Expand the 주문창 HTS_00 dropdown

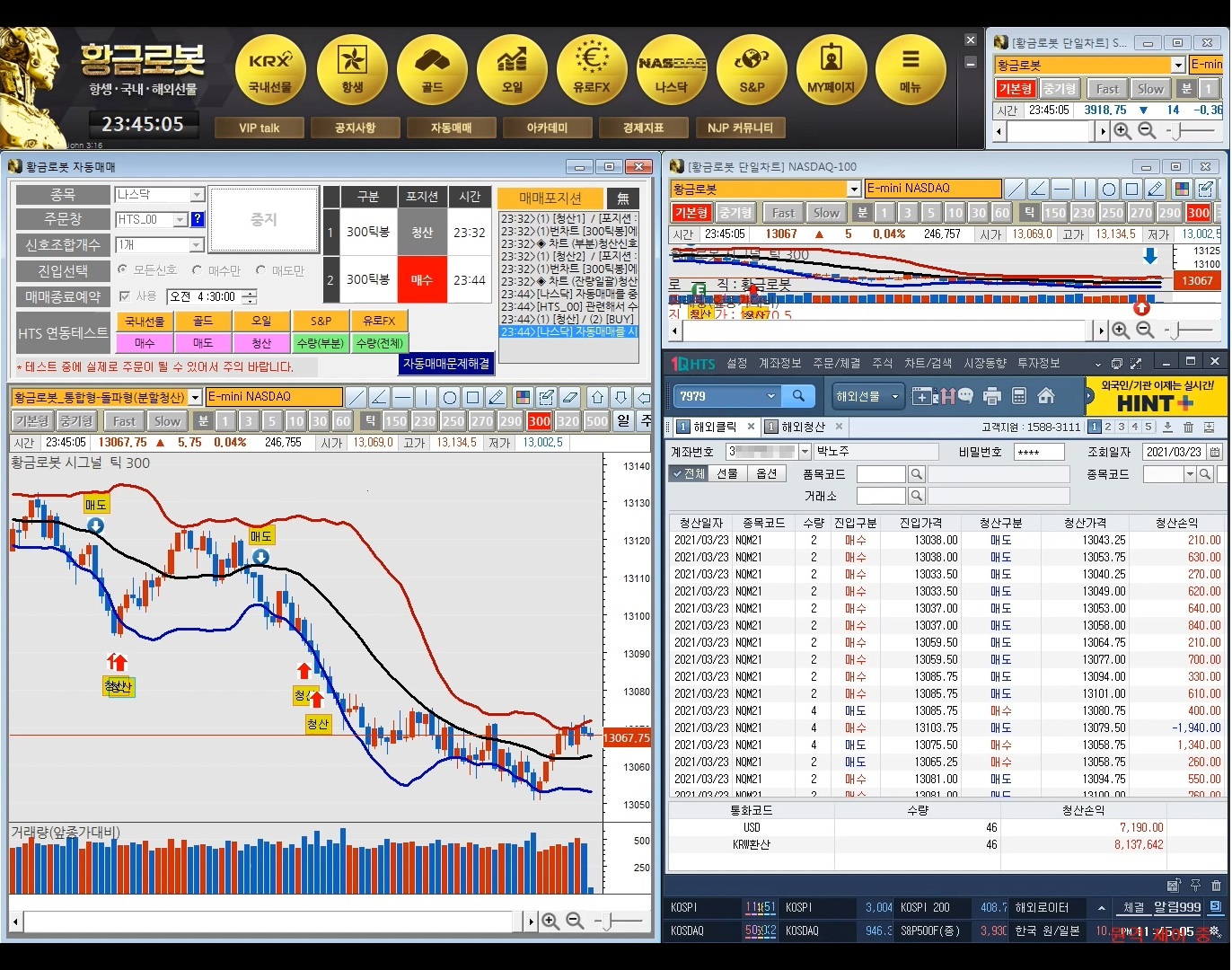coord(180,219)
